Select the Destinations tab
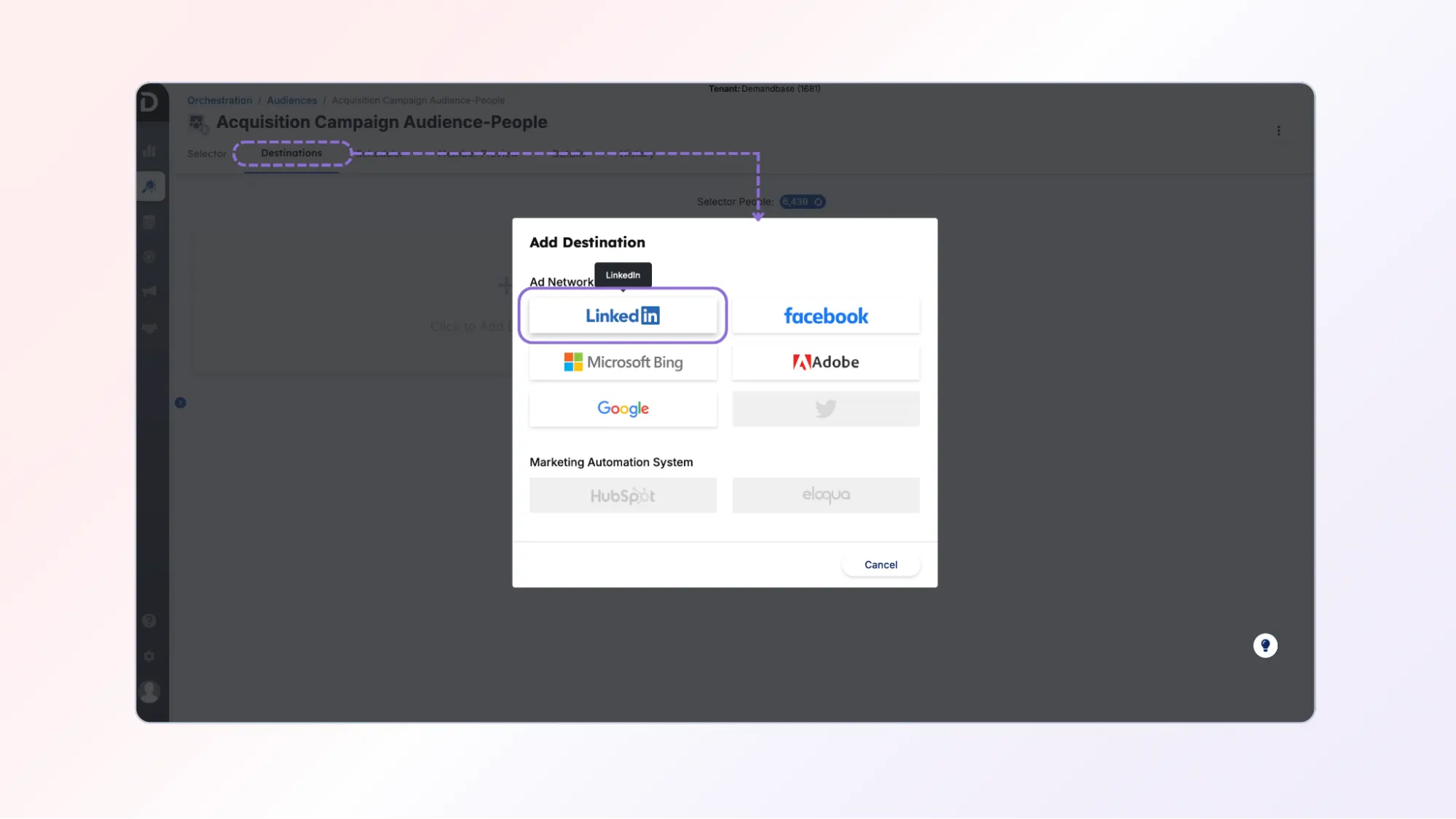Screen dimensions: 1456x819 291,153
